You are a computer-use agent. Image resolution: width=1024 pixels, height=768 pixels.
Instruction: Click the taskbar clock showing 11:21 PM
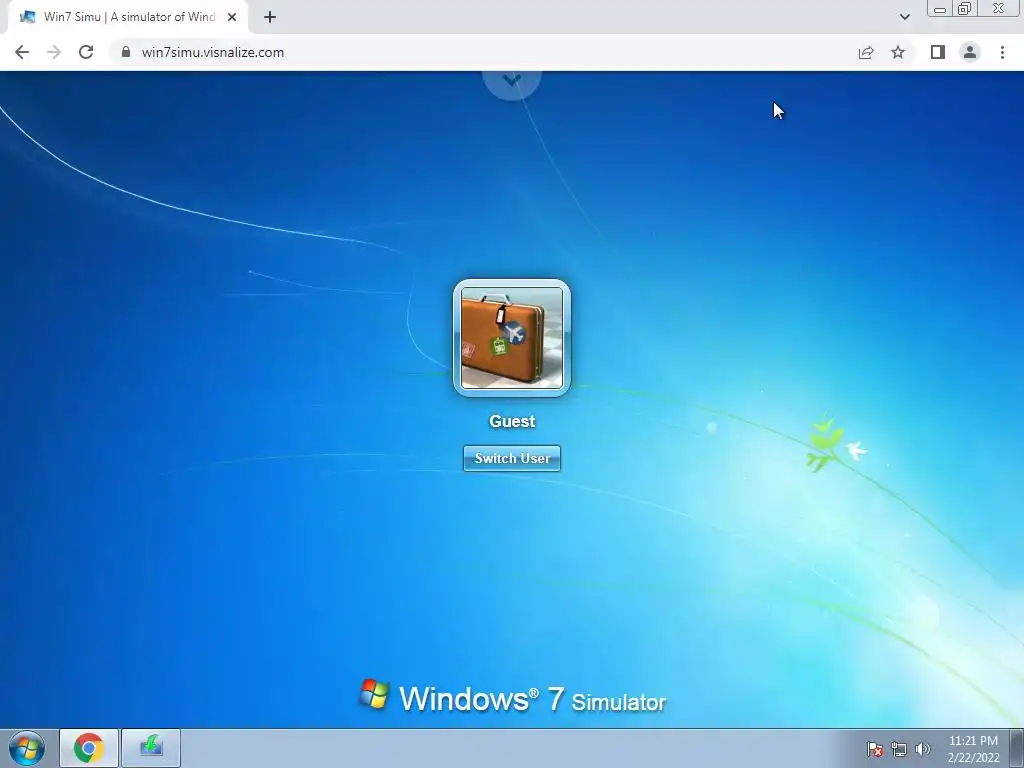pyautogui.click(x=973, y=749)
